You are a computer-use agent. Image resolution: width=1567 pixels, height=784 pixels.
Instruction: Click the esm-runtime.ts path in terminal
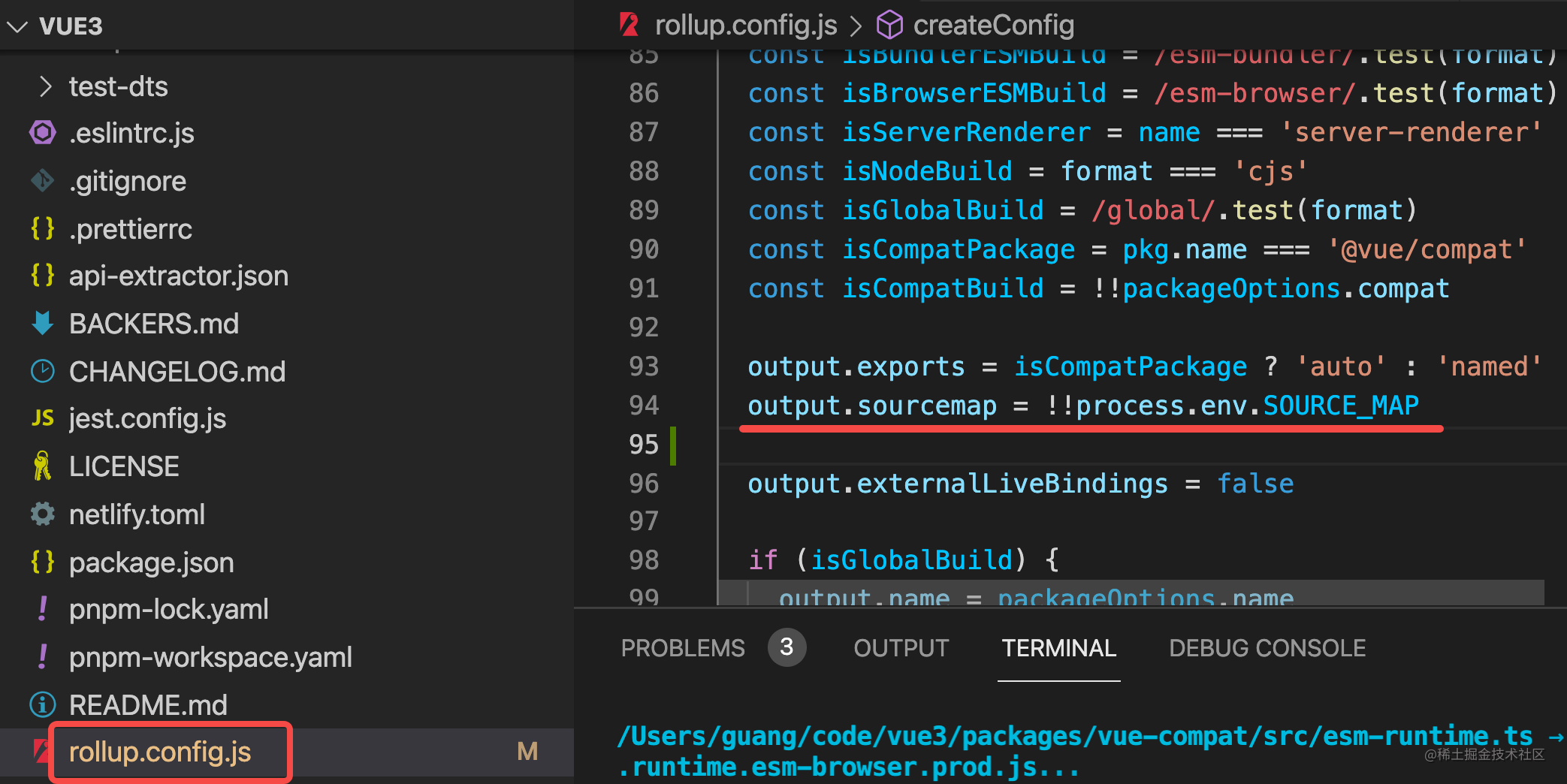coord(1073,736)
